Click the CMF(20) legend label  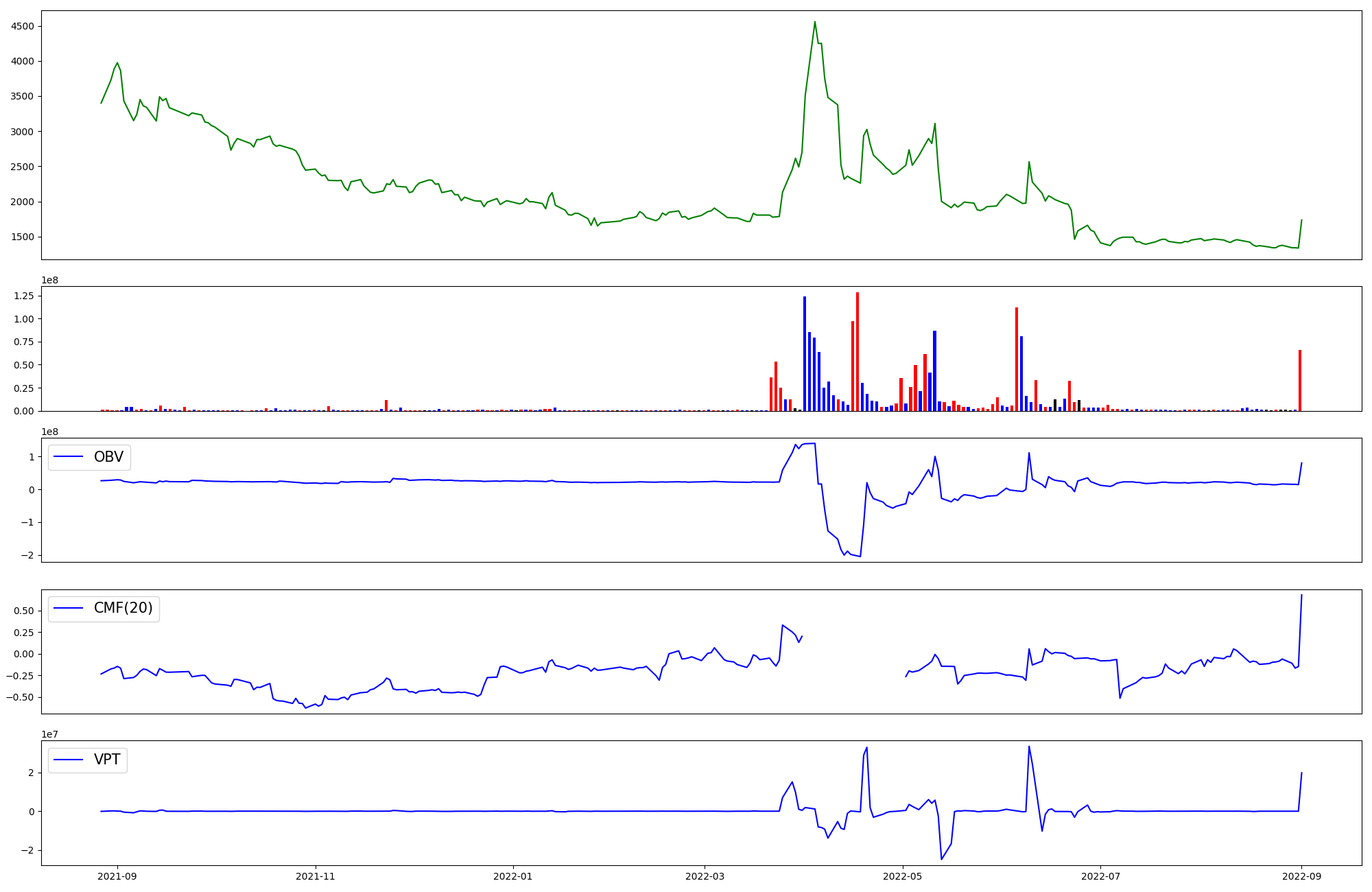(x=123, y=609)
